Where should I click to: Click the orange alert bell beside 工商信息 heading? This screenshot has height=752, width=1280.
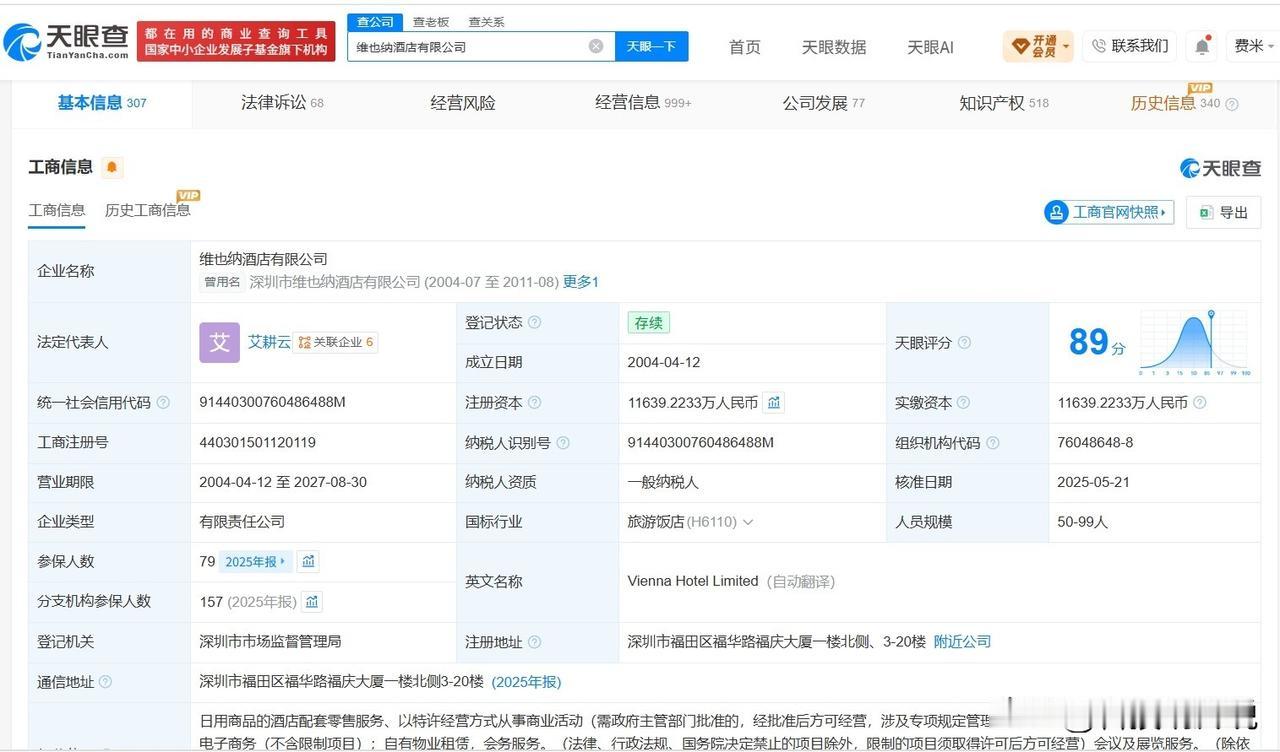click(x=112, y=167)
